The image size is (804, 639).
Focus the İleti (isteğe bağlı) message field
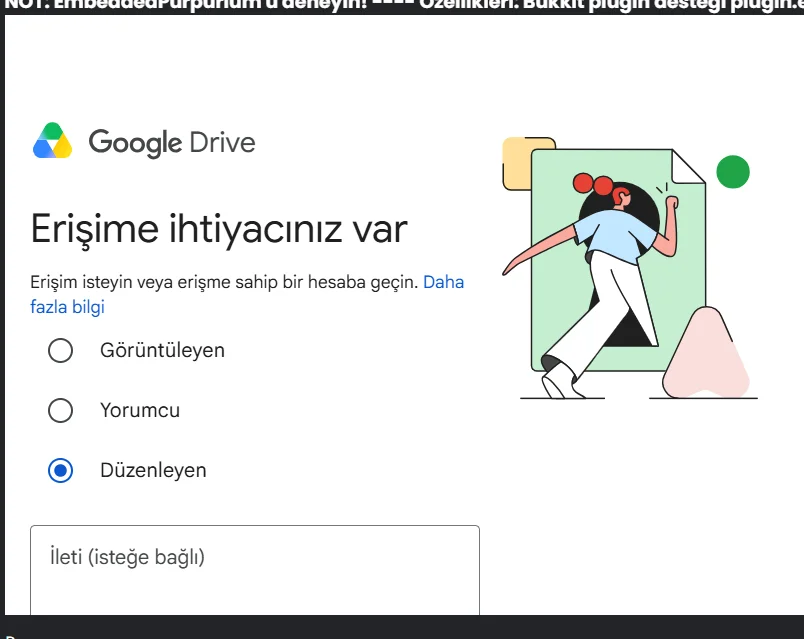point(255,570)
